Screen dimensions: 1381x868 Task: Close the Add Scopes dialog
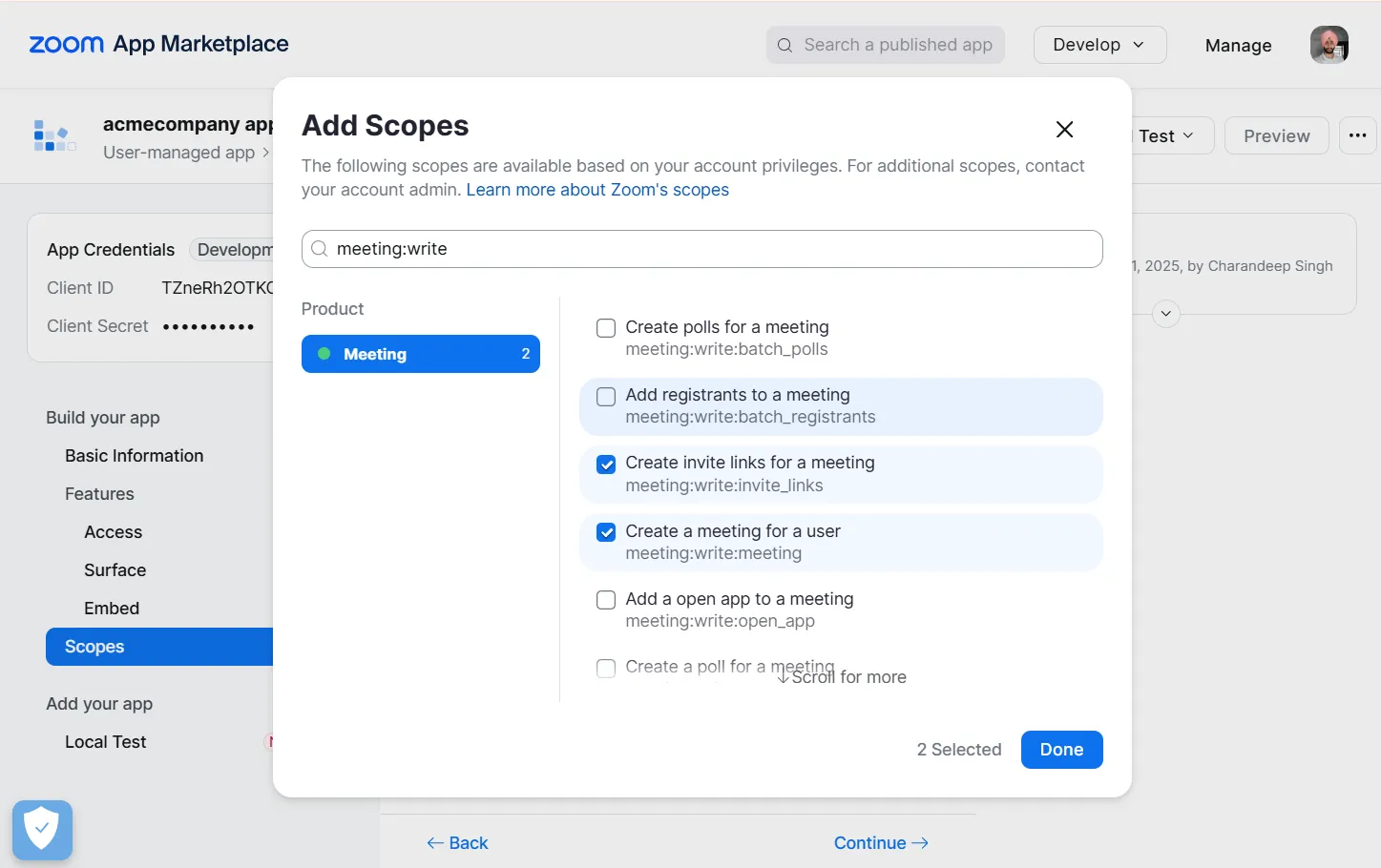pyautogui.click(x=1064, y=130)
